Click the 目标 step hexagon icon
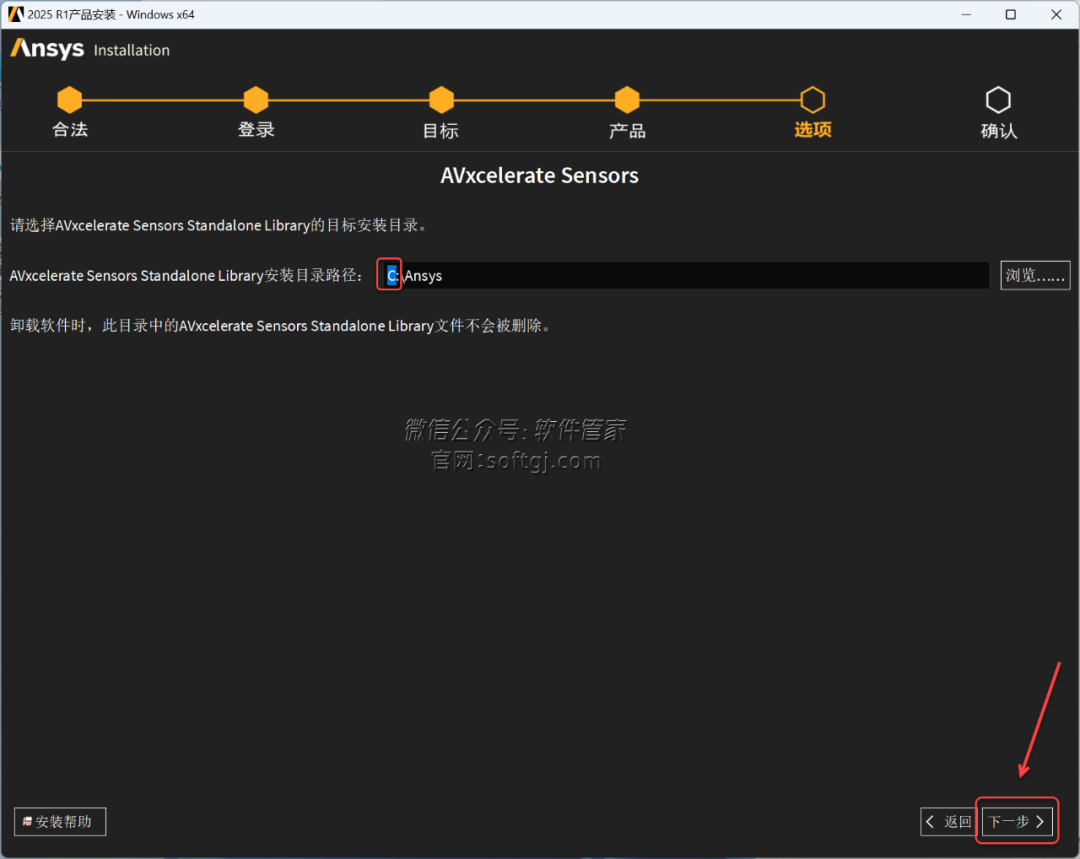Screen dimensions: 1080x859 442,100
